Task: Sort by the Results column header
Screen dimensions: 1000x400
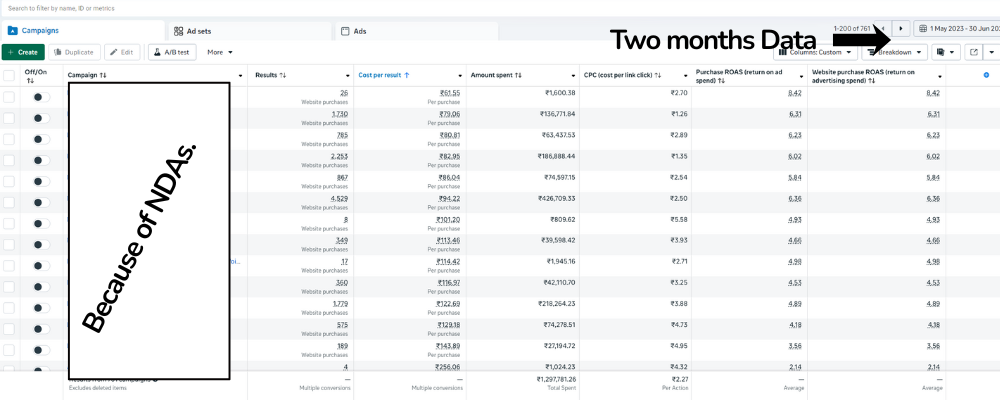Action: click(271, 75)
